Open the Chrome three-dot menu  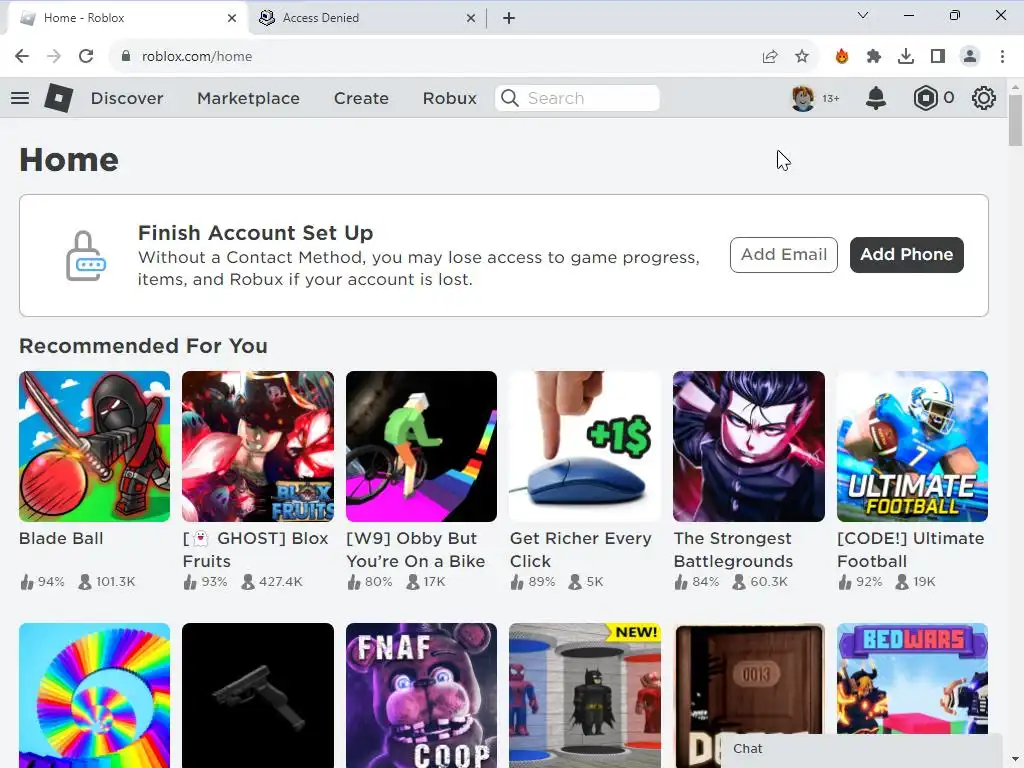coord(1002,56)
